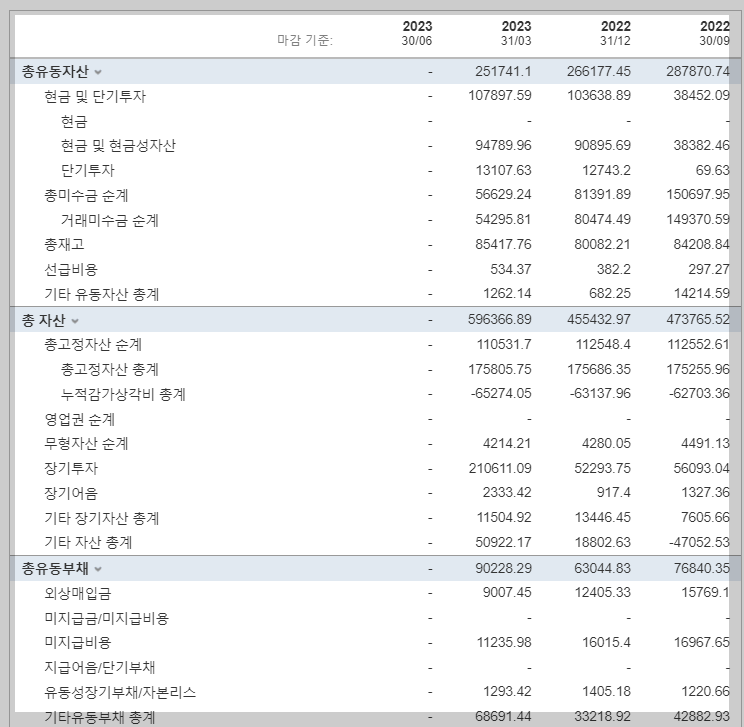Screen dimensions: 744x727
Task: Click the 거래미수금 순계 row label
Action: point(110,220)
